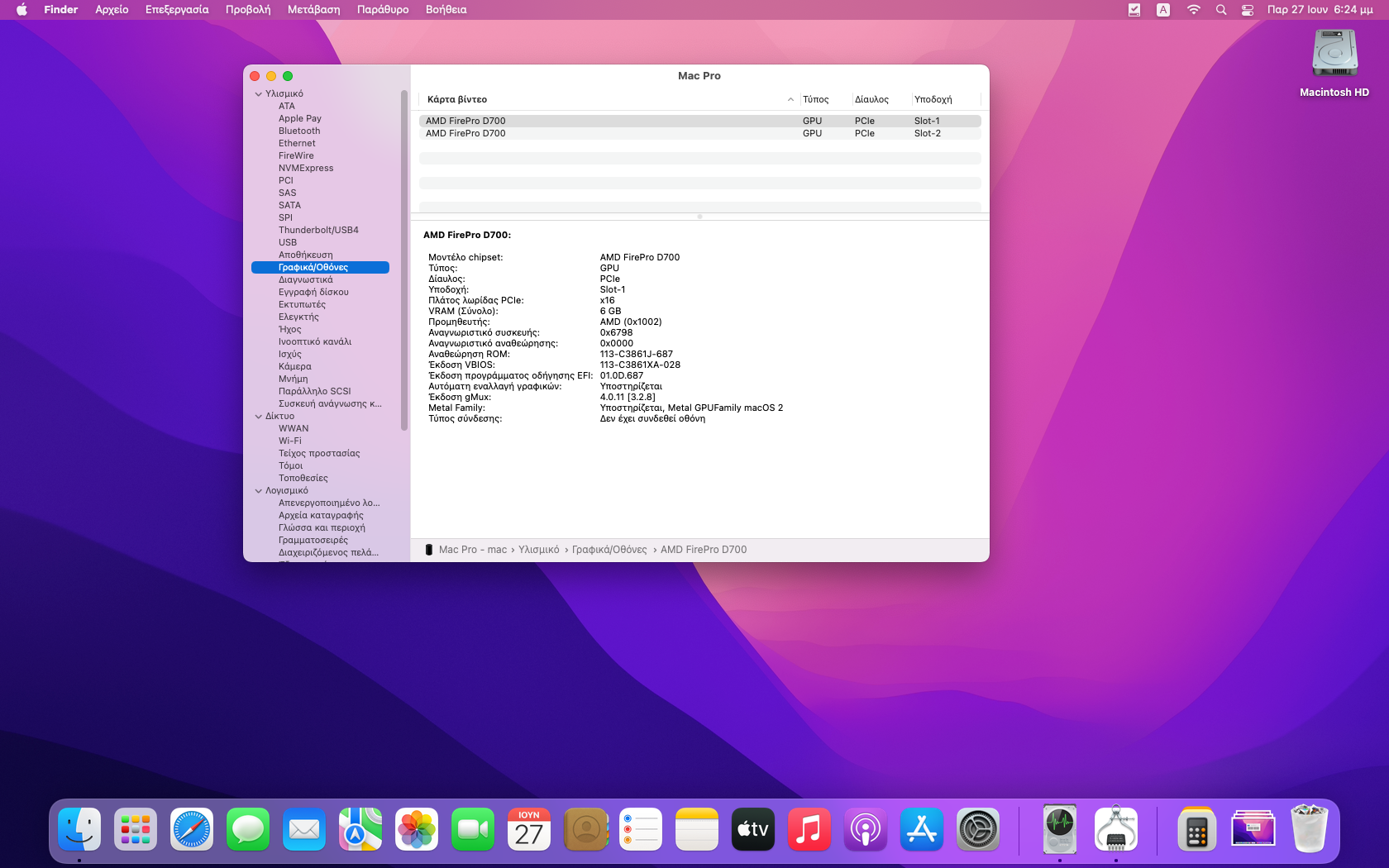Click the sidebar vertical scrollbar
Image resolution: width=1389 pixels, height=868 pixels.
pos(404,260)
